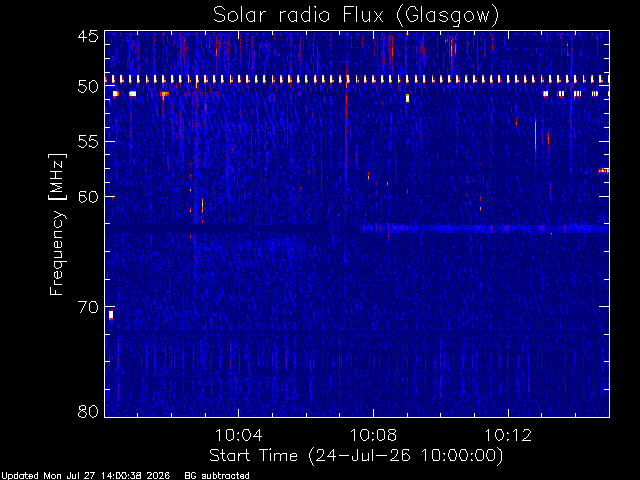Click the white burst near 51 MHz around 10:09
Viewport: 640px width, 480px height.
pos(407,98)
